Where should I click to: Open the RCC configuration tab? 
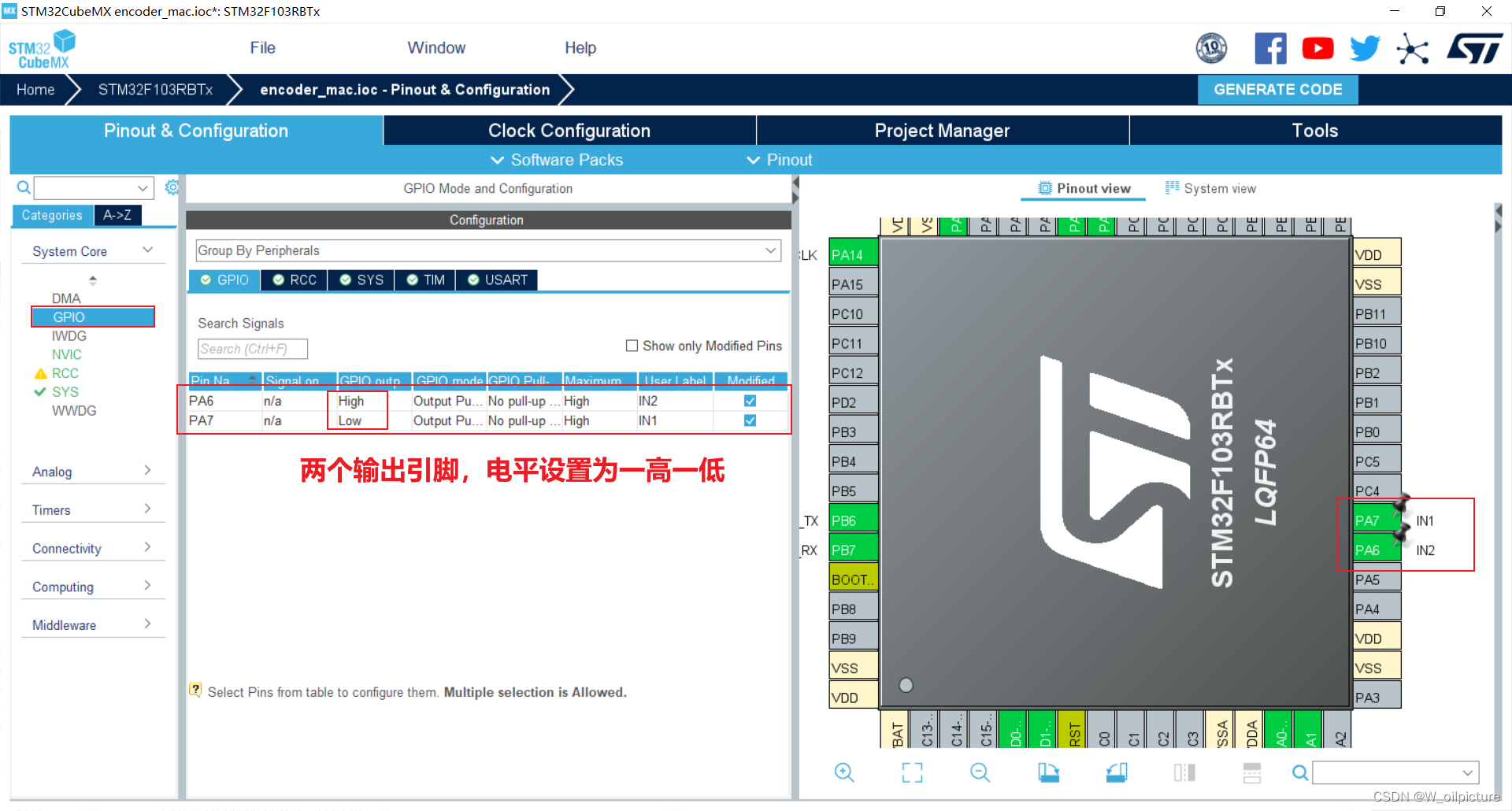tap(295, 280)
